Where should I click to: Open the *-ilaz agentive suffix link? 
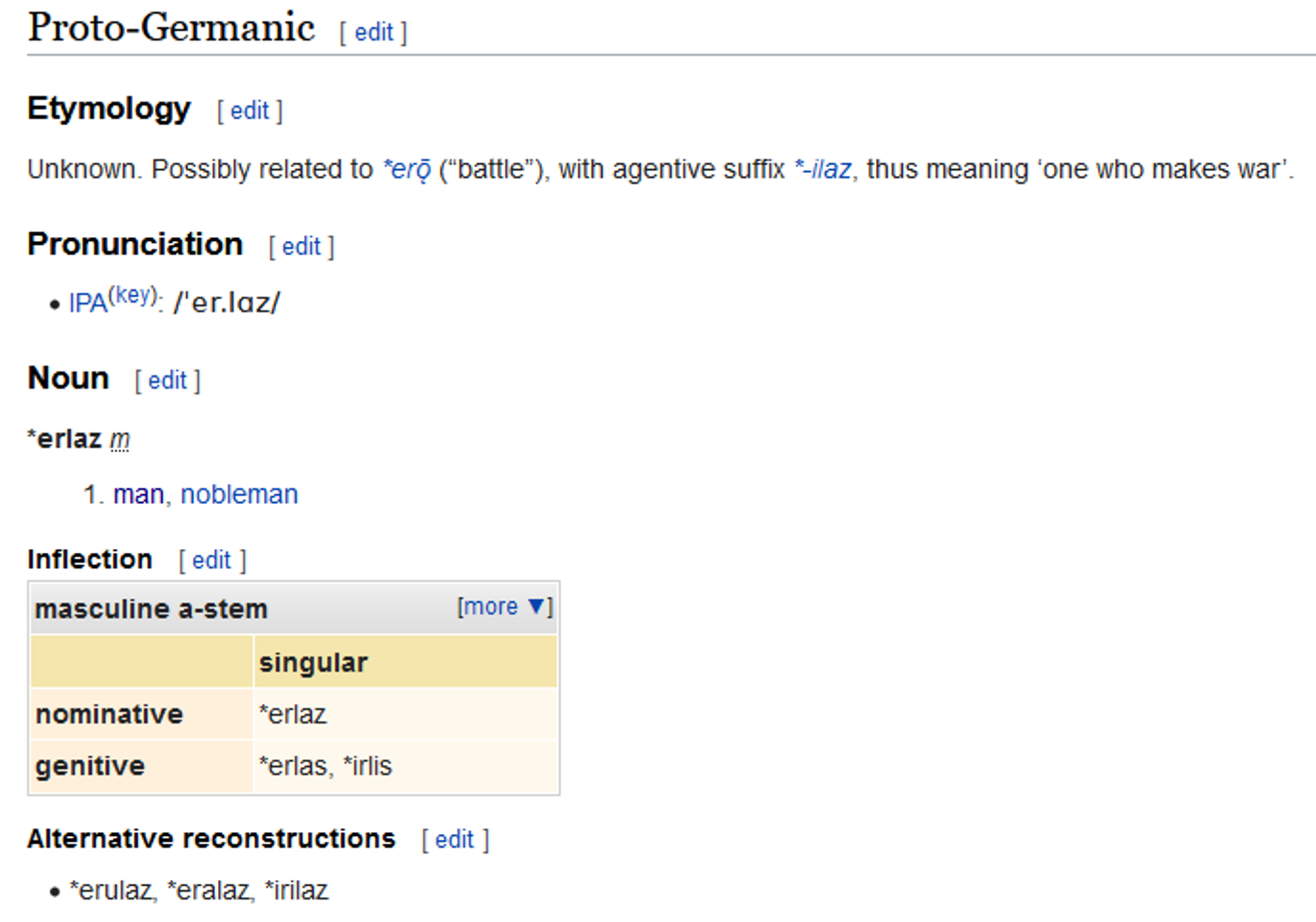pos(822,169)
